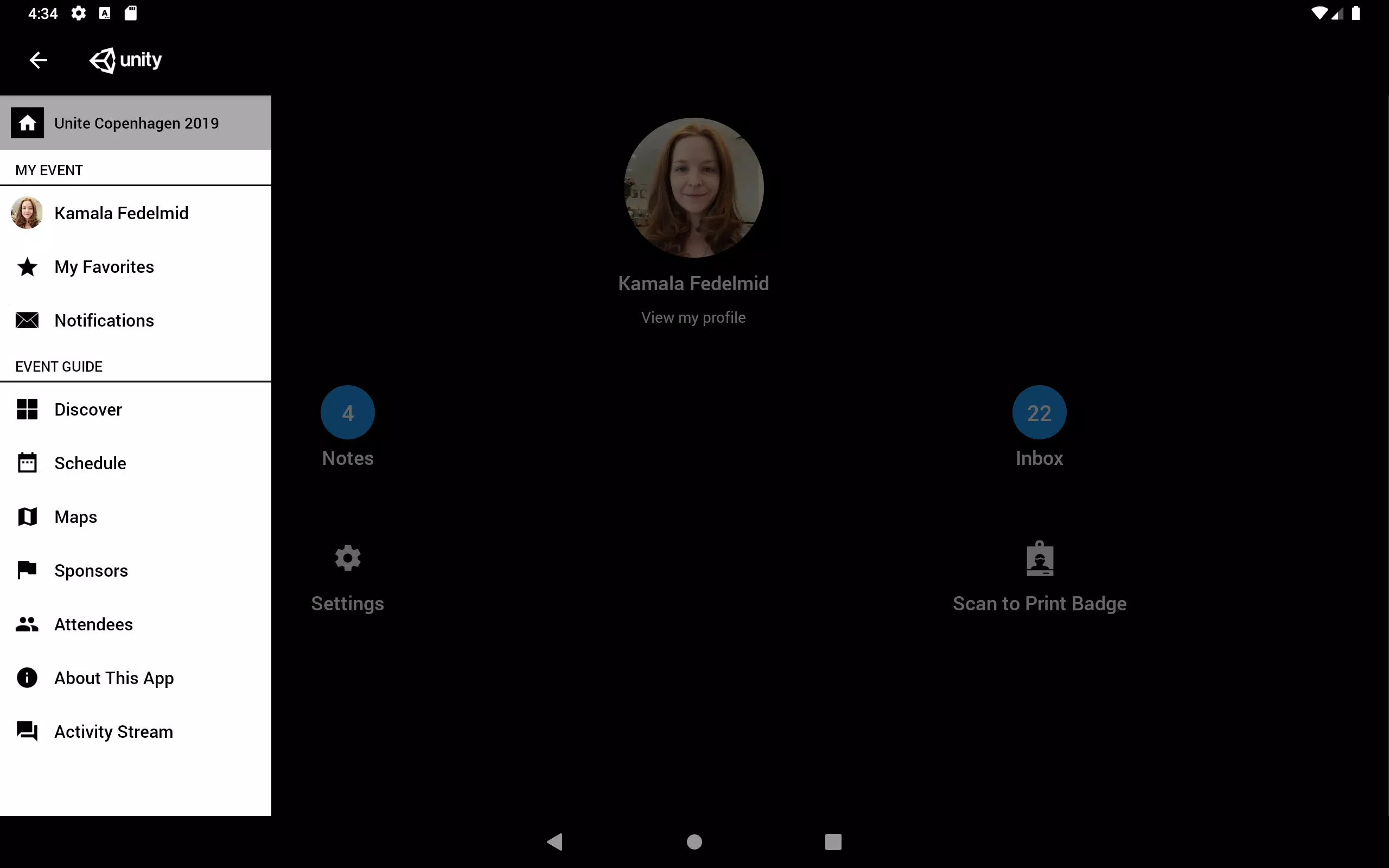
Task: Tap the Android back navigation button
Action: (x=555, y=842)
